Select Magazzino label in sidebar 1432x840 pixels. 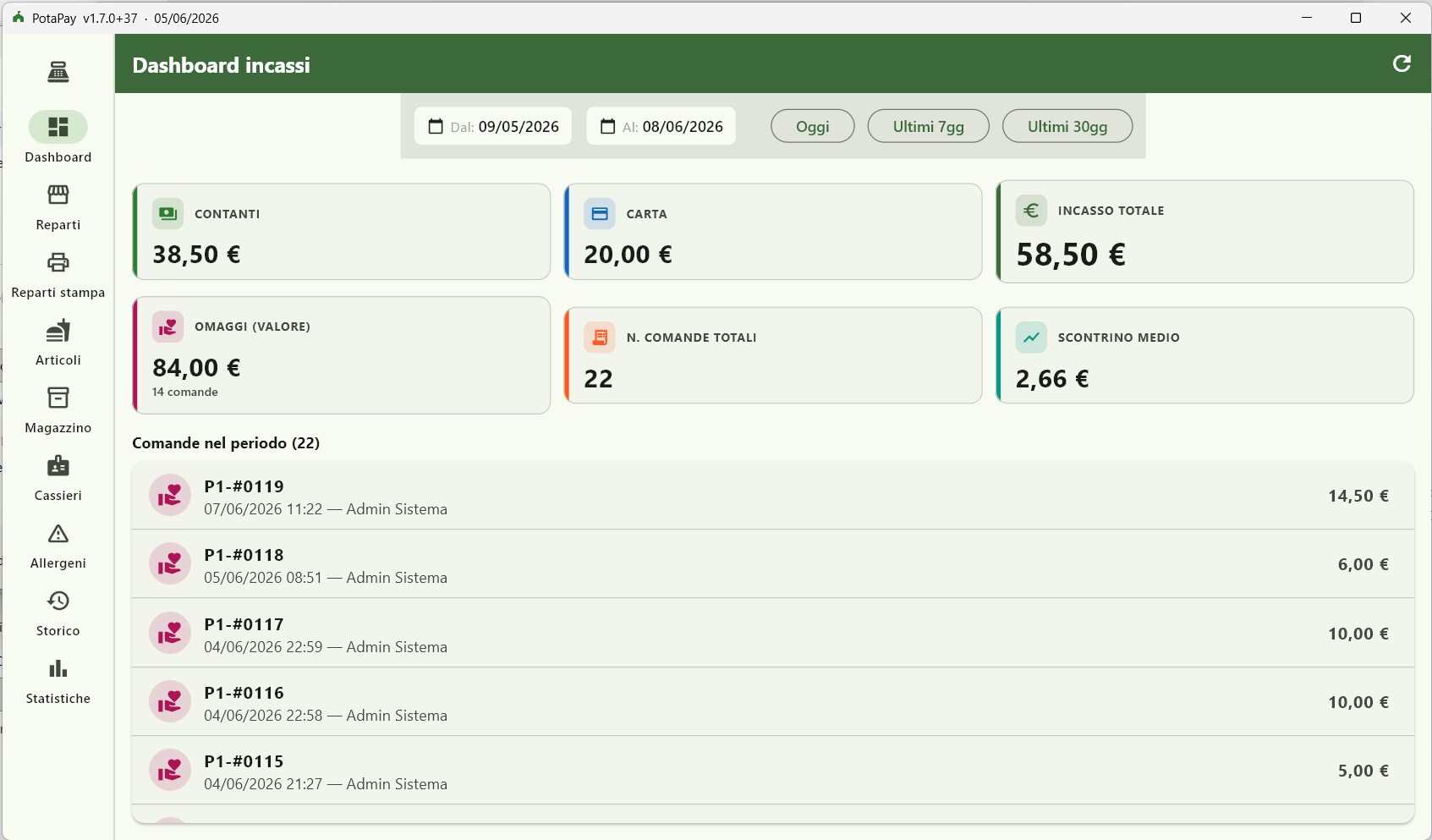point(58,428)
